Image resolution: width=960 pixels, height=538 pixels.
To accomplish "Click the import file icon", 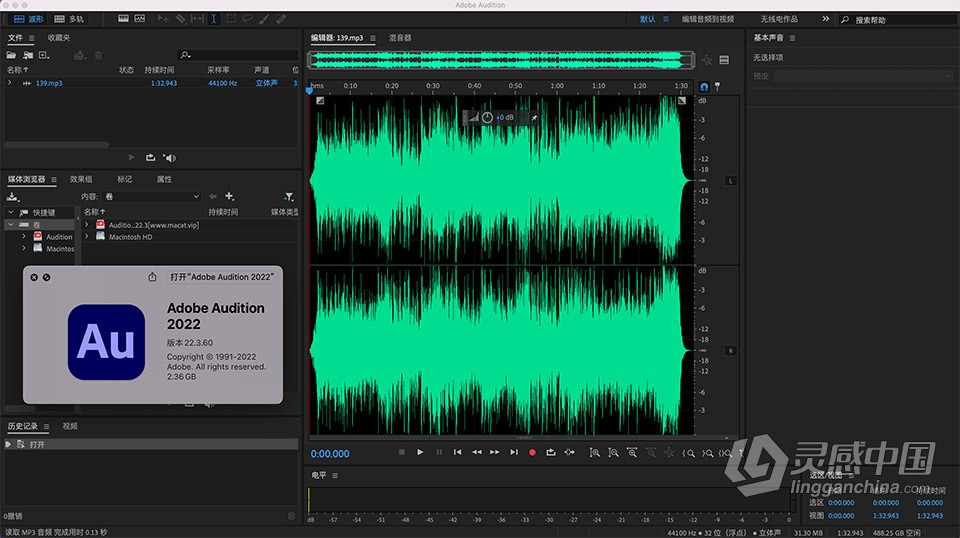I will click(x=28, y=55).
